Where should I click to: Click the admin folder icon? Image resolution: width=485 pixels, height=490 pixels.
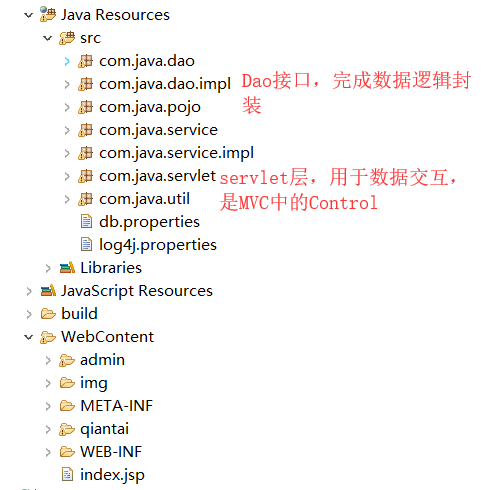tap(67, 360)
